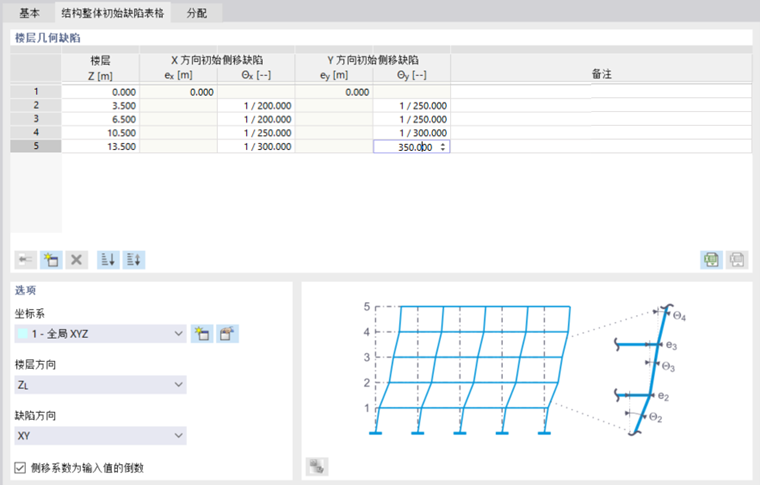Select row header 2
Screen dimensions: 760x485
[x=36, y=105]
